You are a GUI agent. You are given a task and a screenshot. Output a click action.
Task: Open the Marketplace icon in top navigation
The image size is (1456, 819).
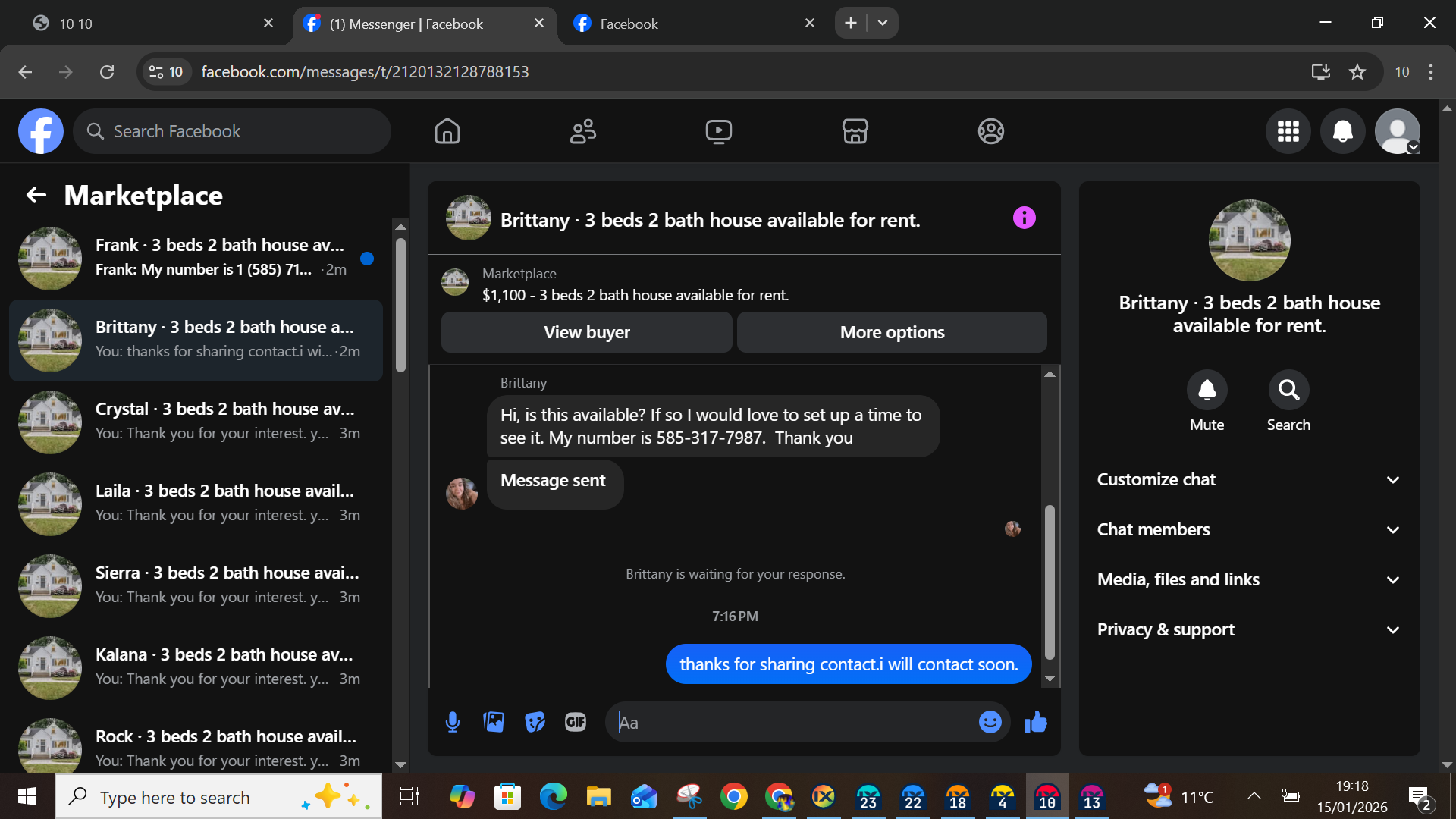coord(855,131)
